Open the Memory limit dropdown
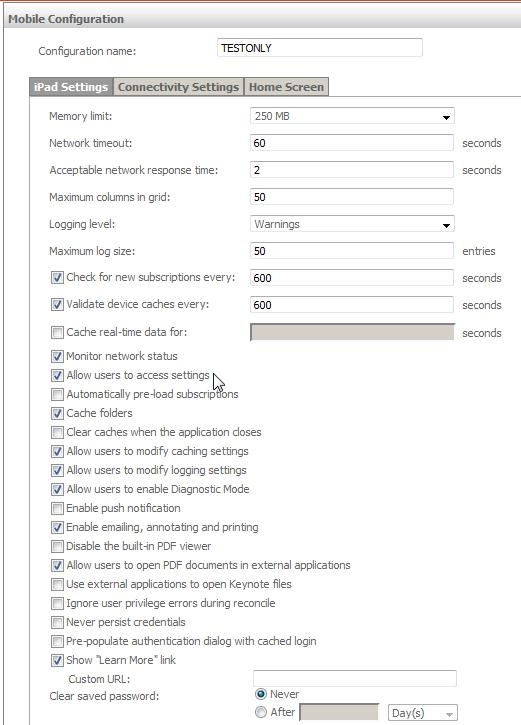 pyautogui.click(x=352, y=116)
